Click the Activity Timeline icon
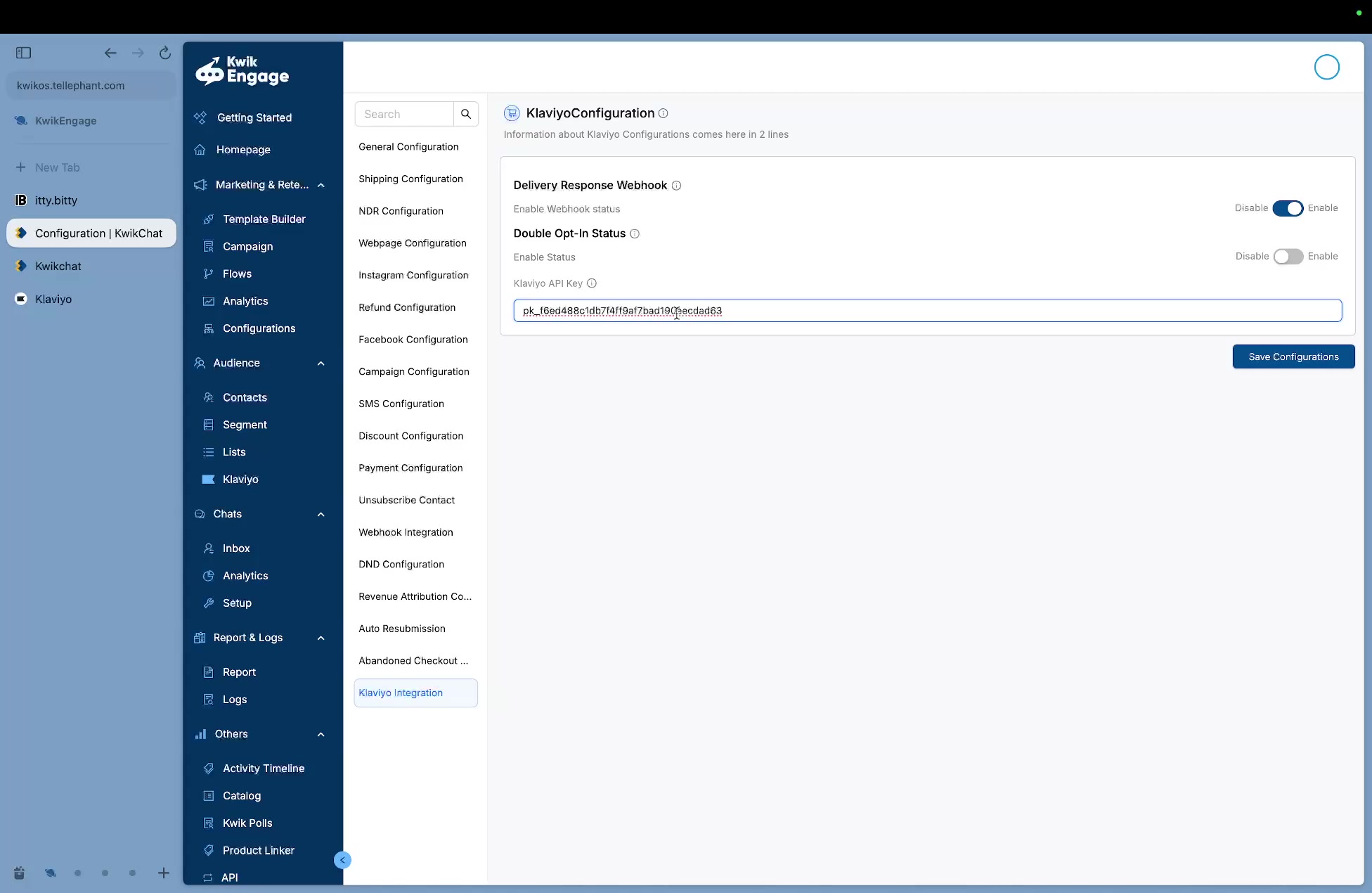Viewport: 1372px width, 893px height. pos(208,769)
